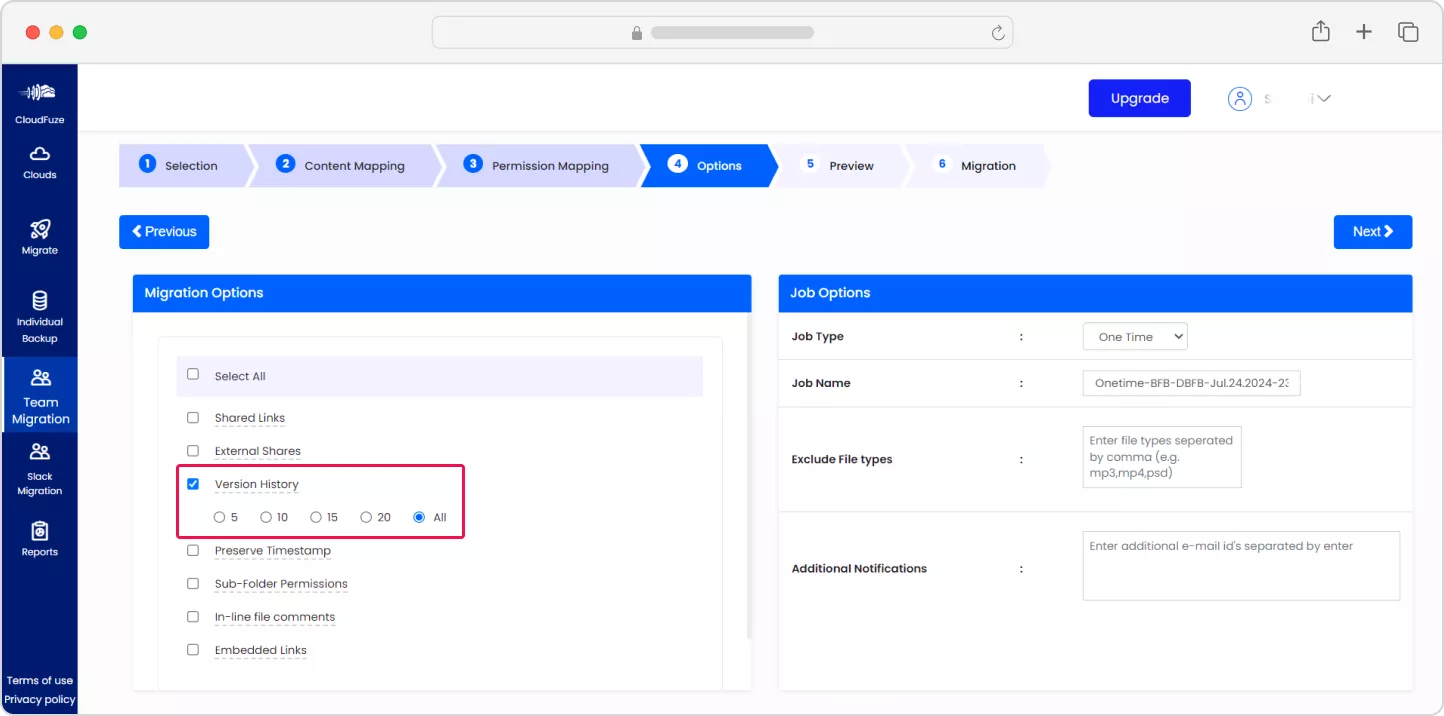Click the Exclude File types textbox

[1162, 457]
